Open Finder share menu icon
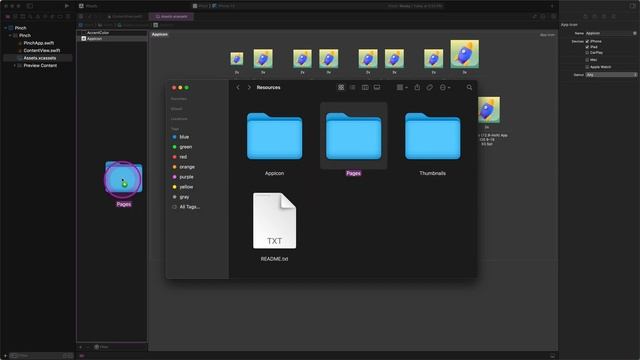Viewport: 640px width, 360px height. tap(417, 87)
